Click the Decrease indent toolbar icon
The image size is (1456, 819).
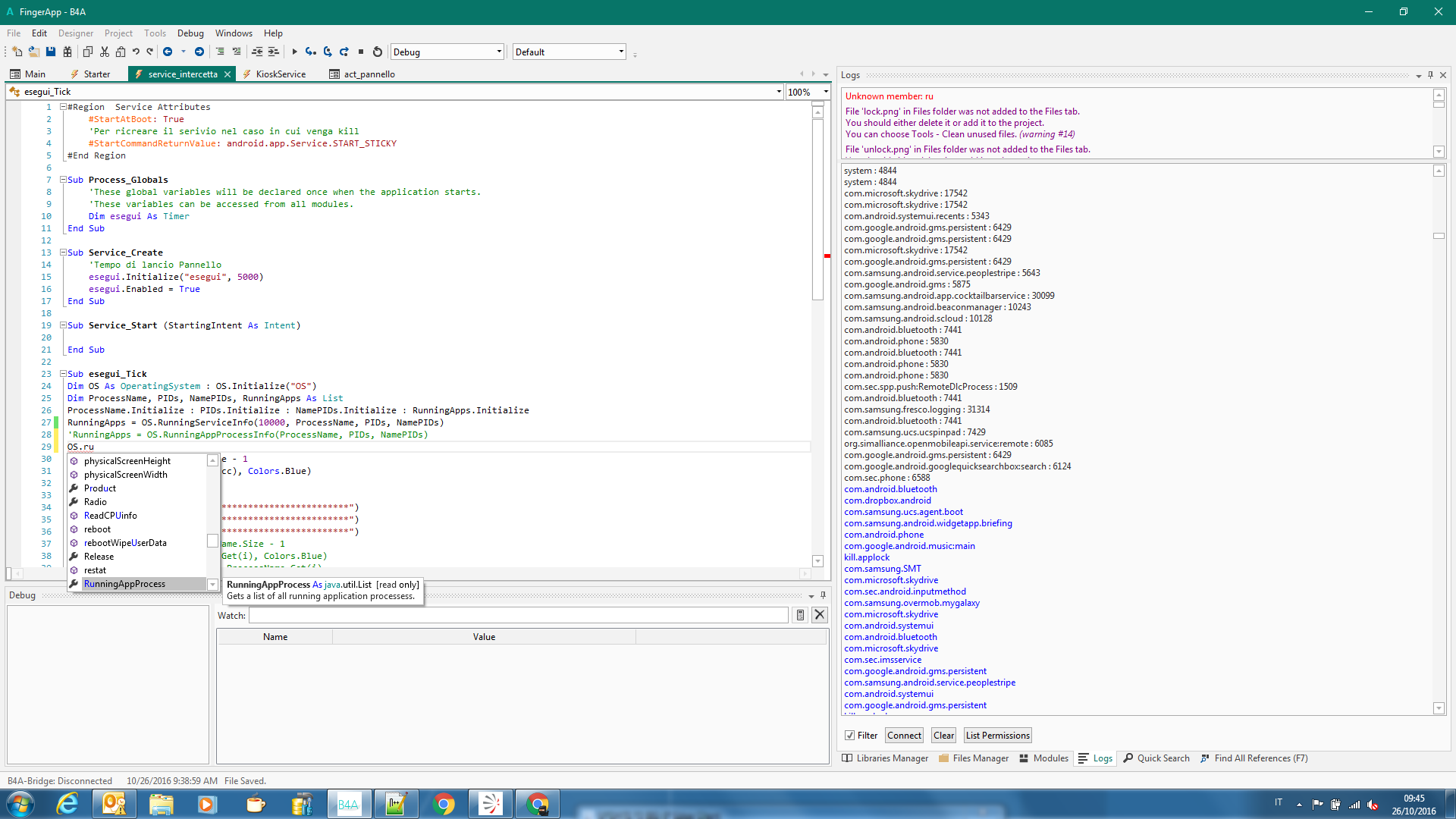tap(257, 52)
